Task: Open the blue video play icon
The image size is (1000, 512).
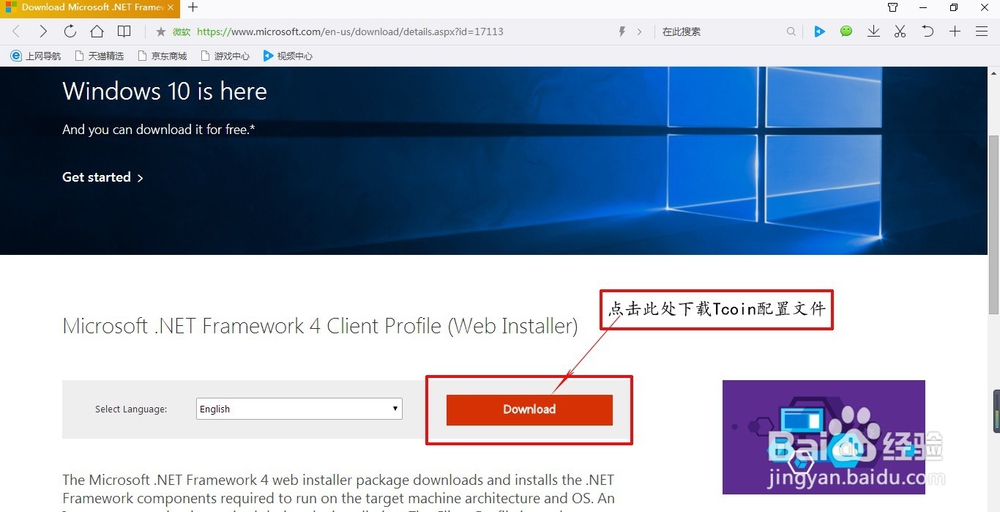Action: point(820,31)
